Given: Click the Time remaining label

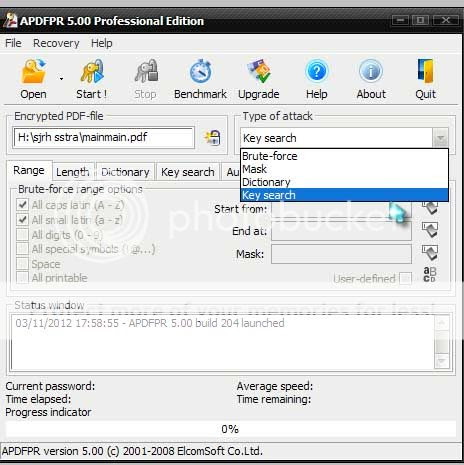Looking at the screenshot, I should [x=274, y=399].
